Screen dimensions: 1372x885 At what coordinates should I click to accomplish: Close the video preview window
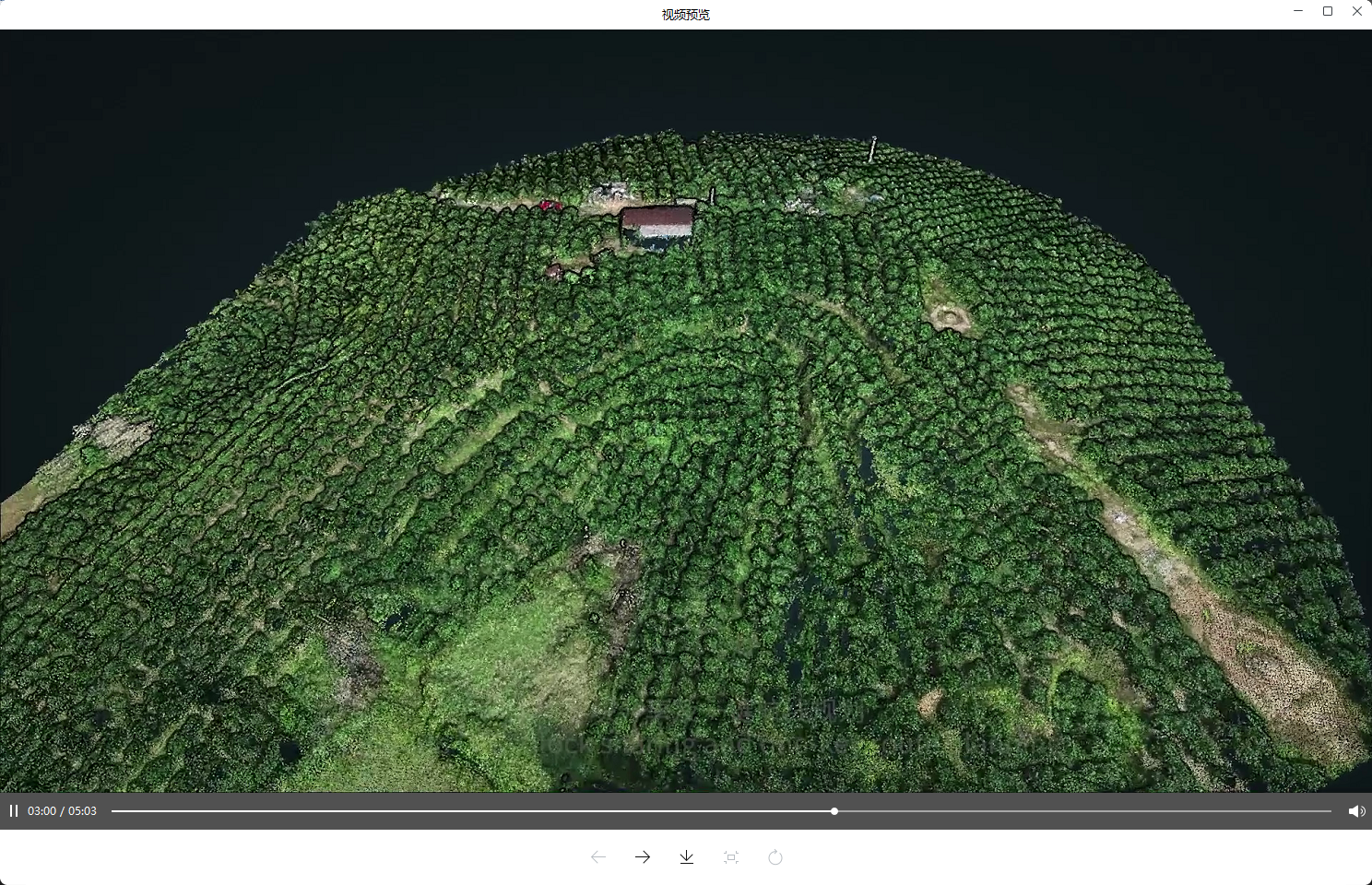(1357, 11)
